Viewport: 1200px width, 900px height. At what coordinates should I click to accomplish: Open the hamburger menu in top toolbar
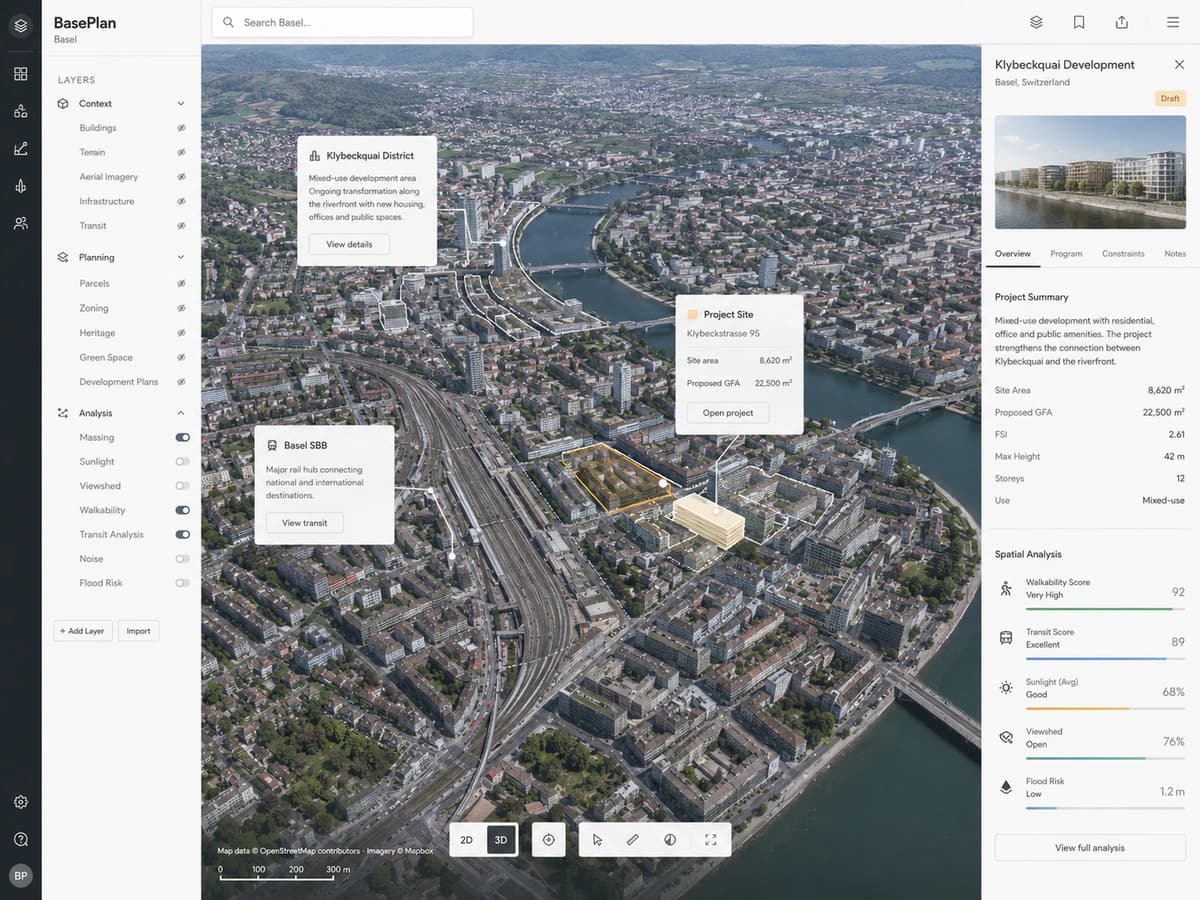coord(1173,22)
